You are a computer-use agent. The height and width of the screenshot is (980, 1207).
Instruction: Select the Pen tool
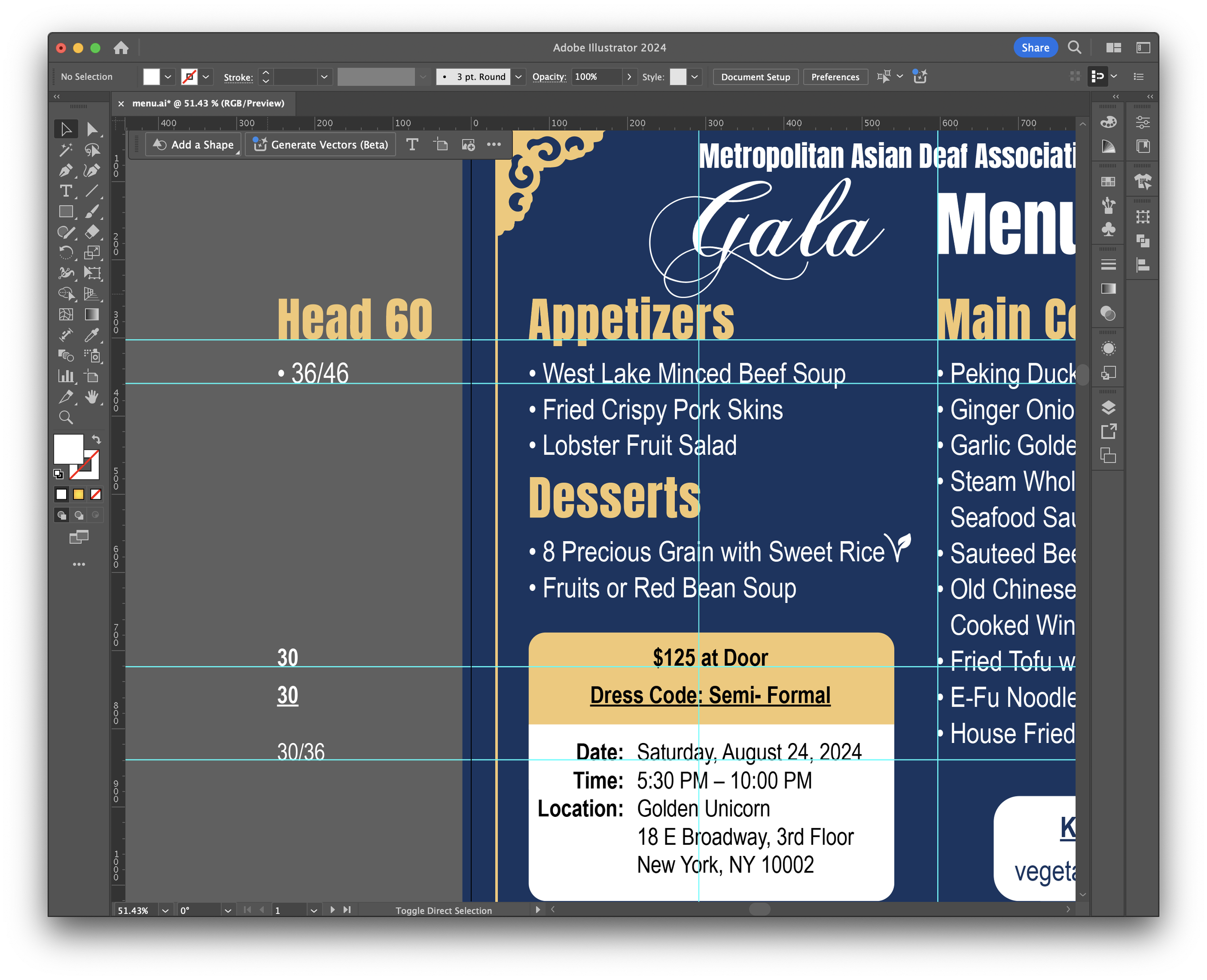[x=66, y=170]
